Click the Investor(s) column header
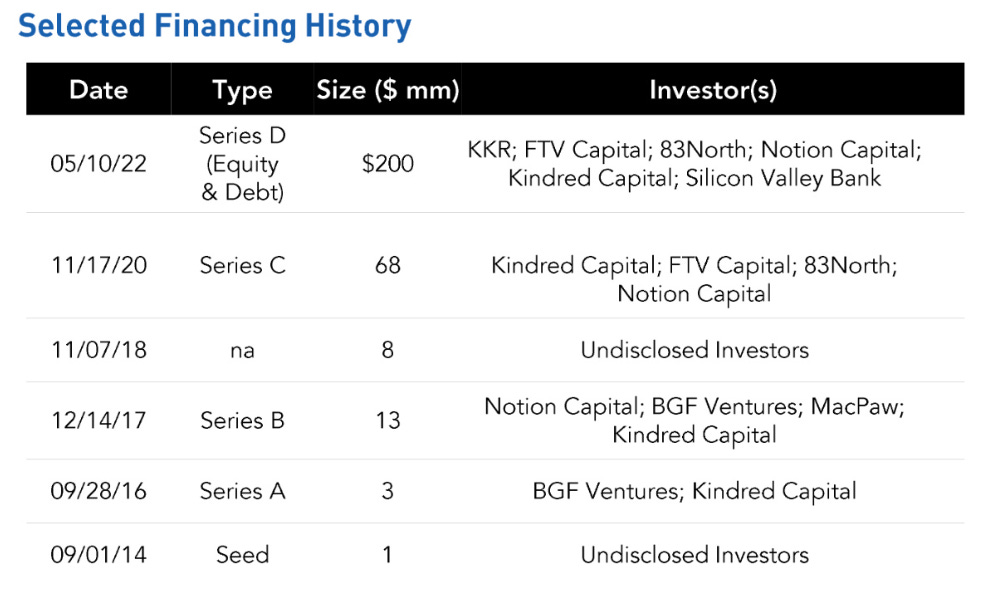Image resolution: width=984 pixels, height=610 pixels. pyautogui.click(x=713, y=90)
